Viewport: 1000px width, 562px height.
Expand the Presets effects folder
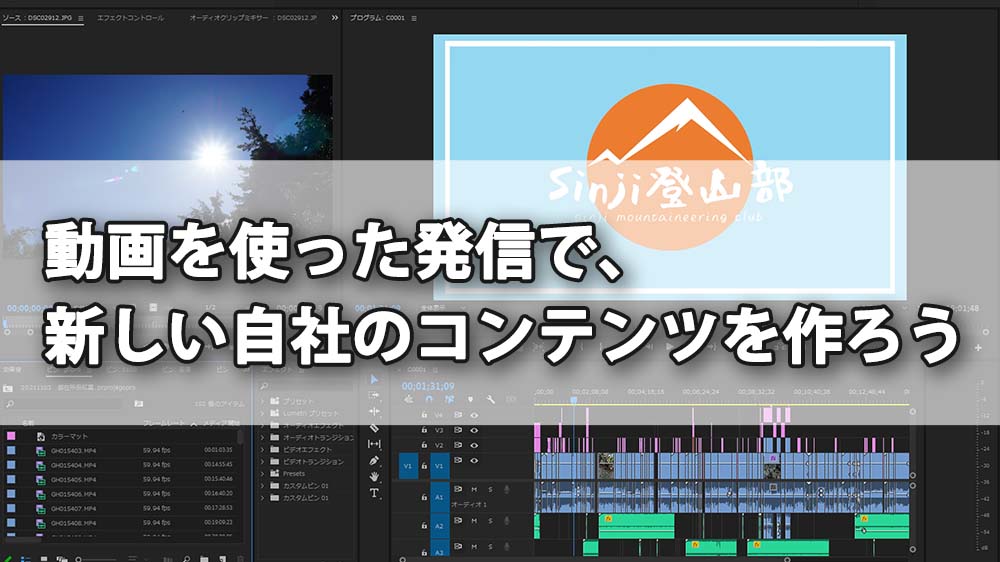[262, 474]
